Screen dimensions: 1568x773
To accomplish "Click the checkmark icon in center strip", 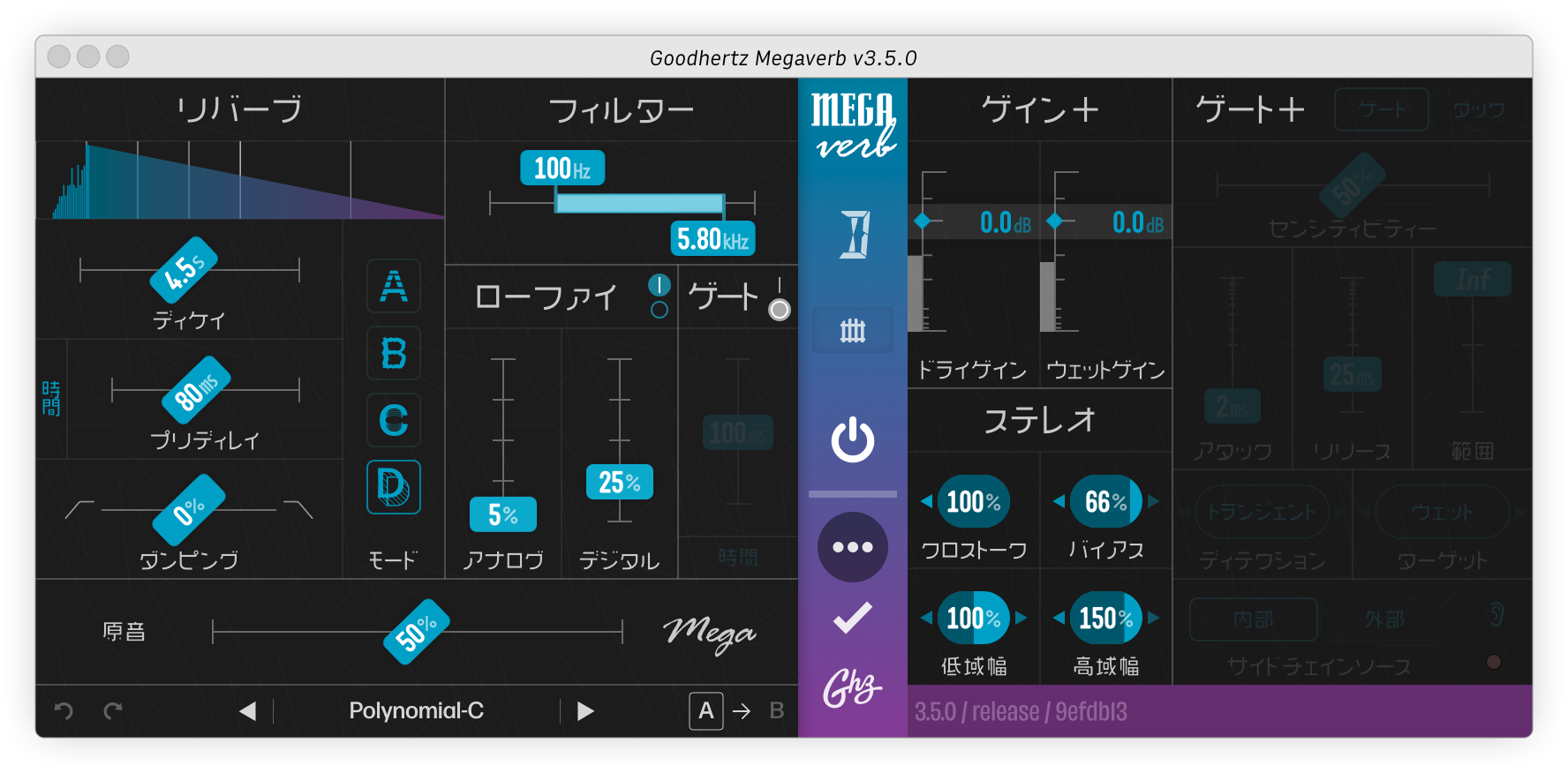I will point(852,618).
